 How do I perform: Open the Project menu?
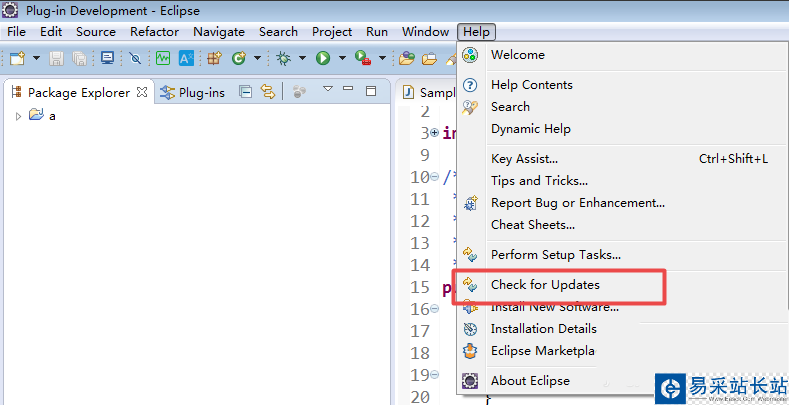coord(332,32)
